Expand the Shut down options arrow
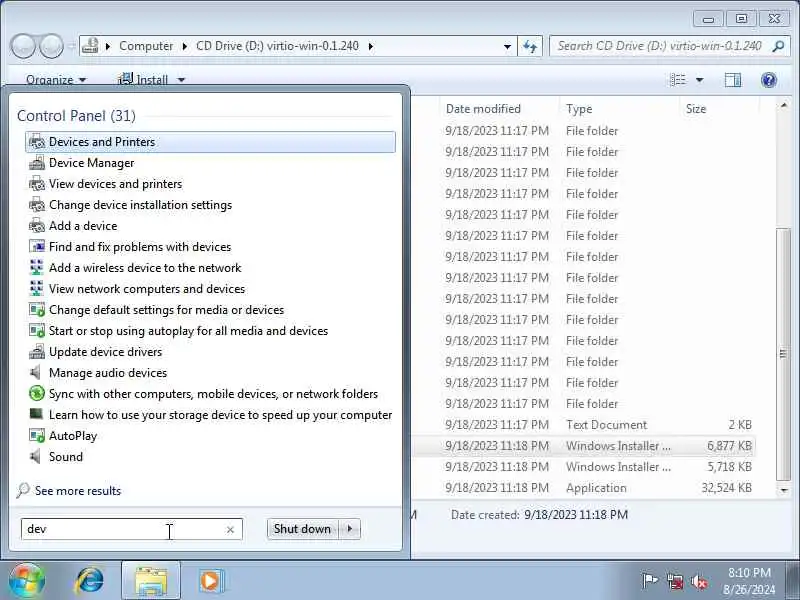Image resolution: width=800 pixels, height=600 pixels. click(349, 529)
